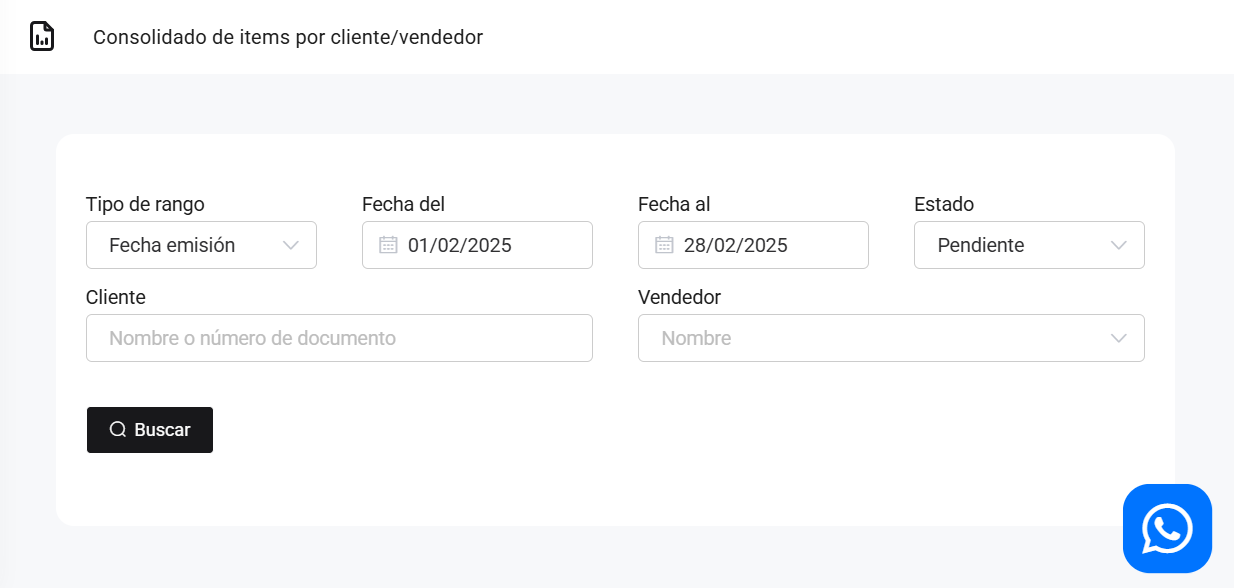Click the report document icon in header
The image size is (1234, 588).
[x=42, y=37]
